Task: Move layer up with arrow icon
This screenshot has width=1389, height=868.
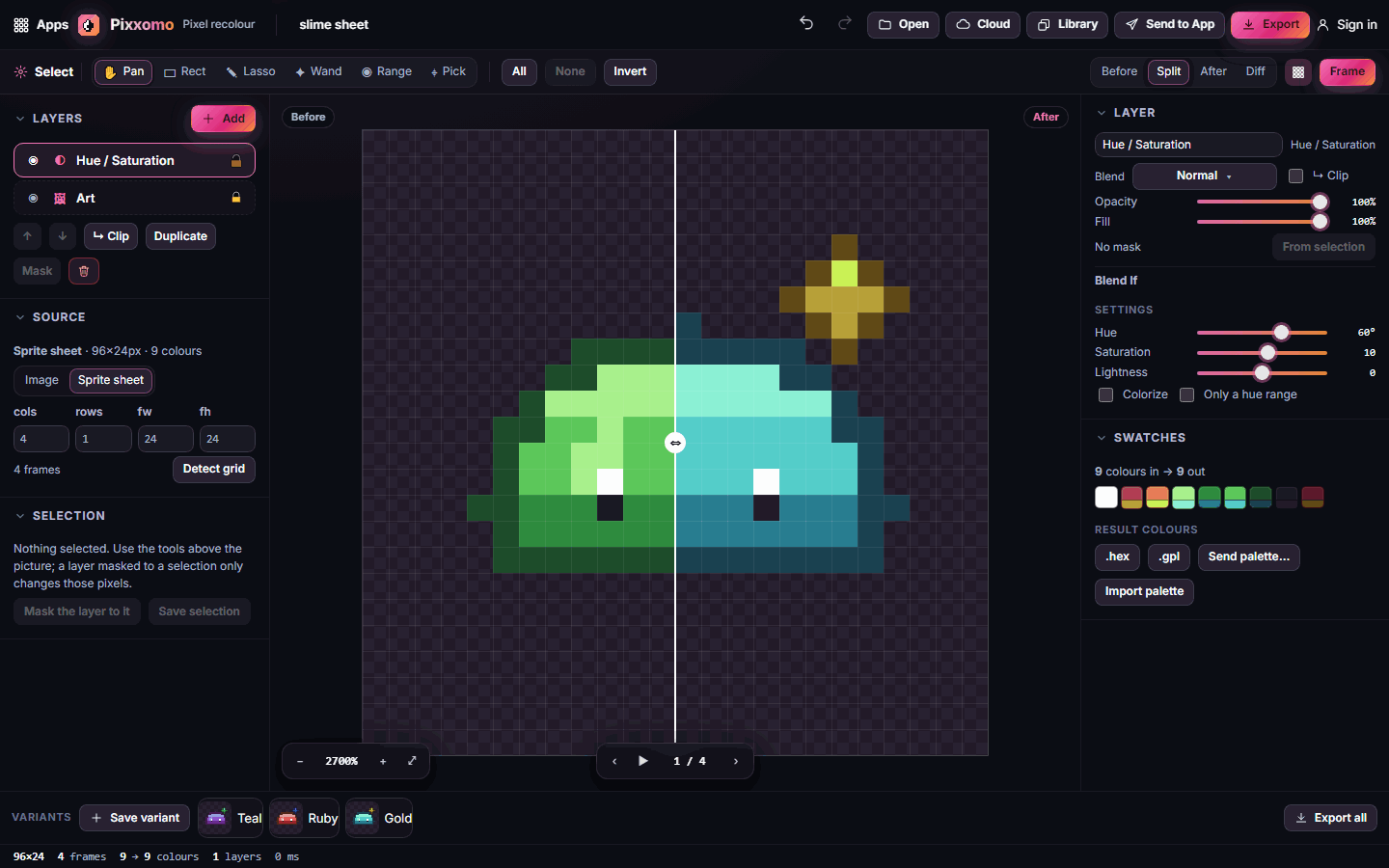Action: point(28,236)
